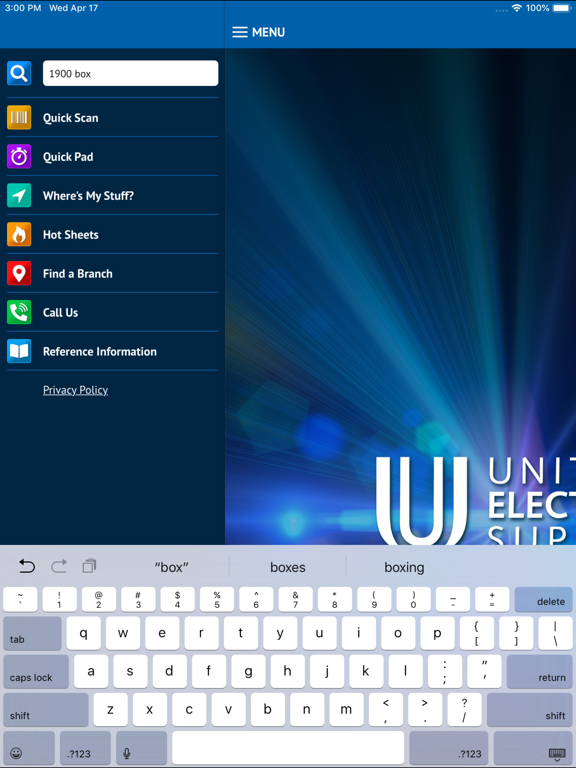
Task: Tap the left shift key
Action: point(46,710)
